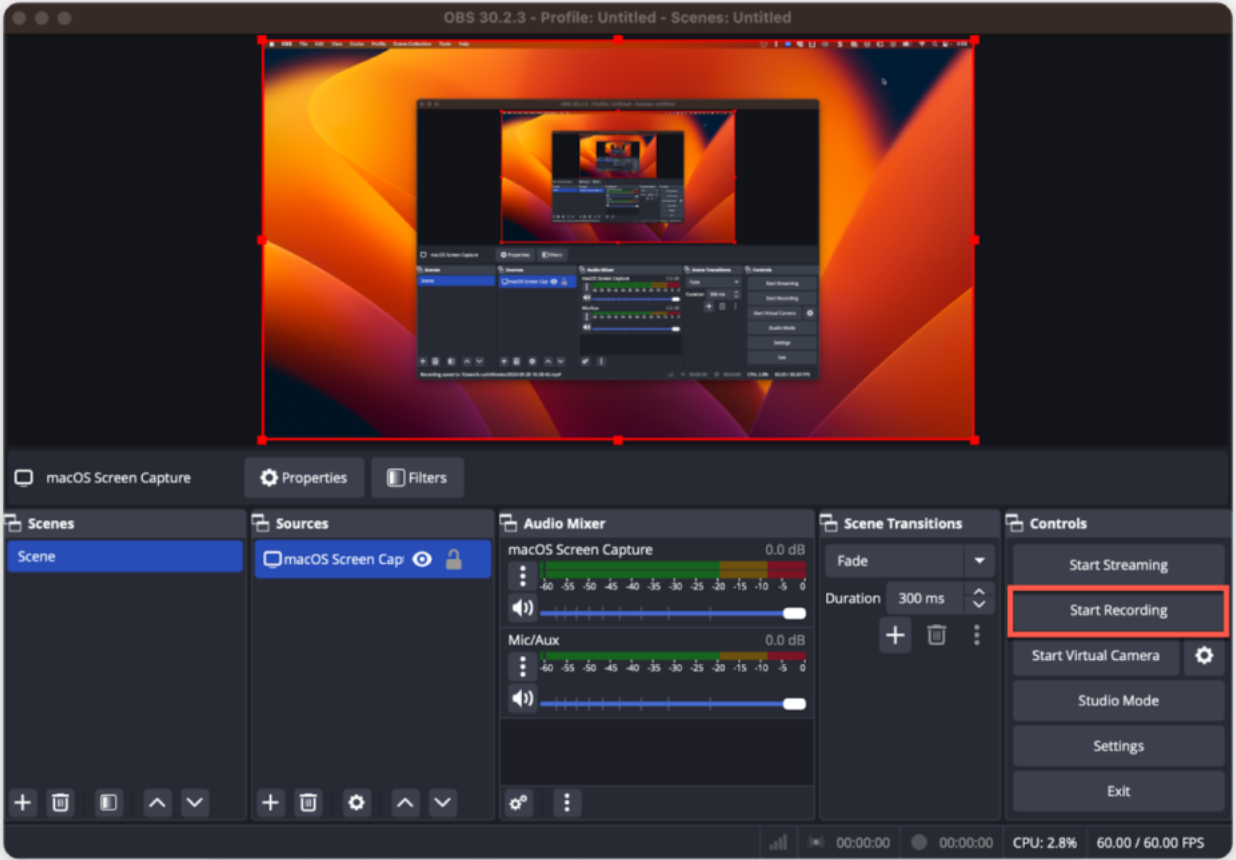This screenshot has width=1236, height=860.
Task: Open Filters for the selected source
Action: pyautogui.click(x=417, y=477)
